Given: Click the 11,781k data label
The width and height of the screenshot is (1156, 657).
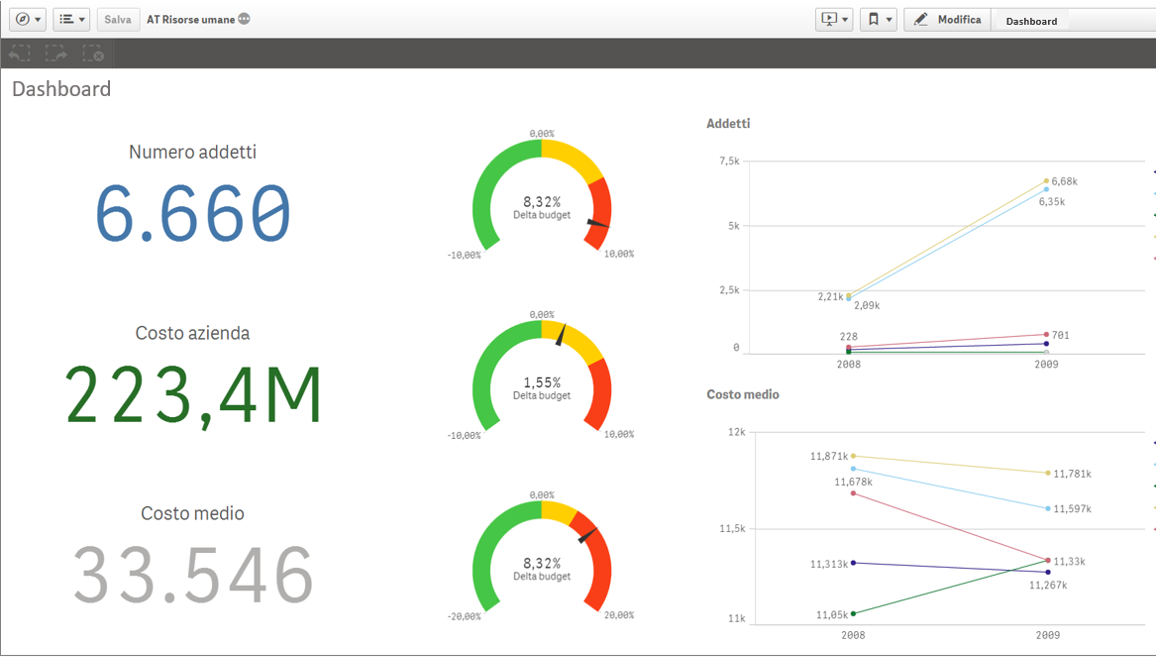Looking at the screenshot, I should coord(1073,474).
